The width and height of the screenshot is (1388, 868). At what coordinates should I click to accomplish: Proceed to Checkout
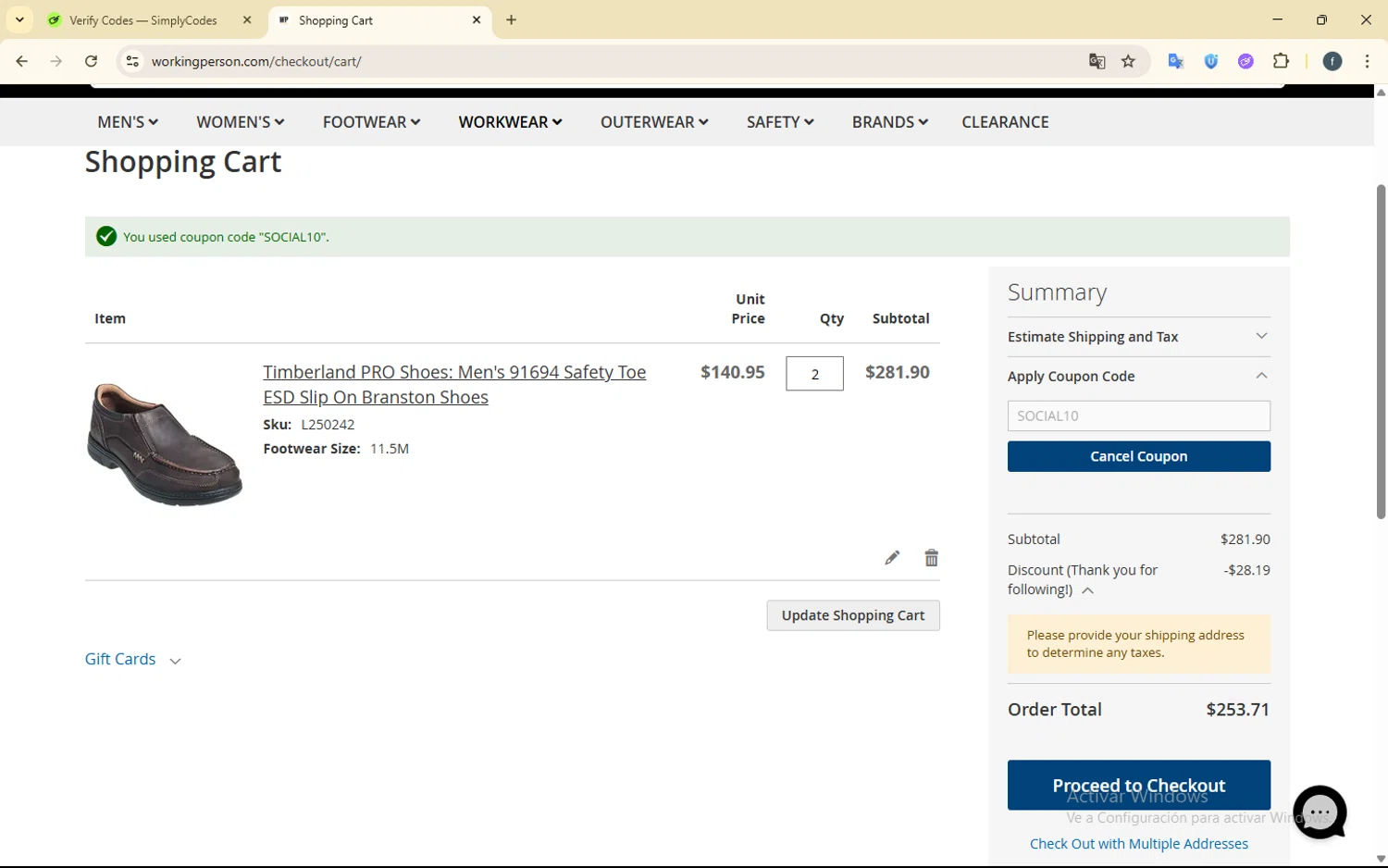pyautogui.click(x=1138, y=785)
